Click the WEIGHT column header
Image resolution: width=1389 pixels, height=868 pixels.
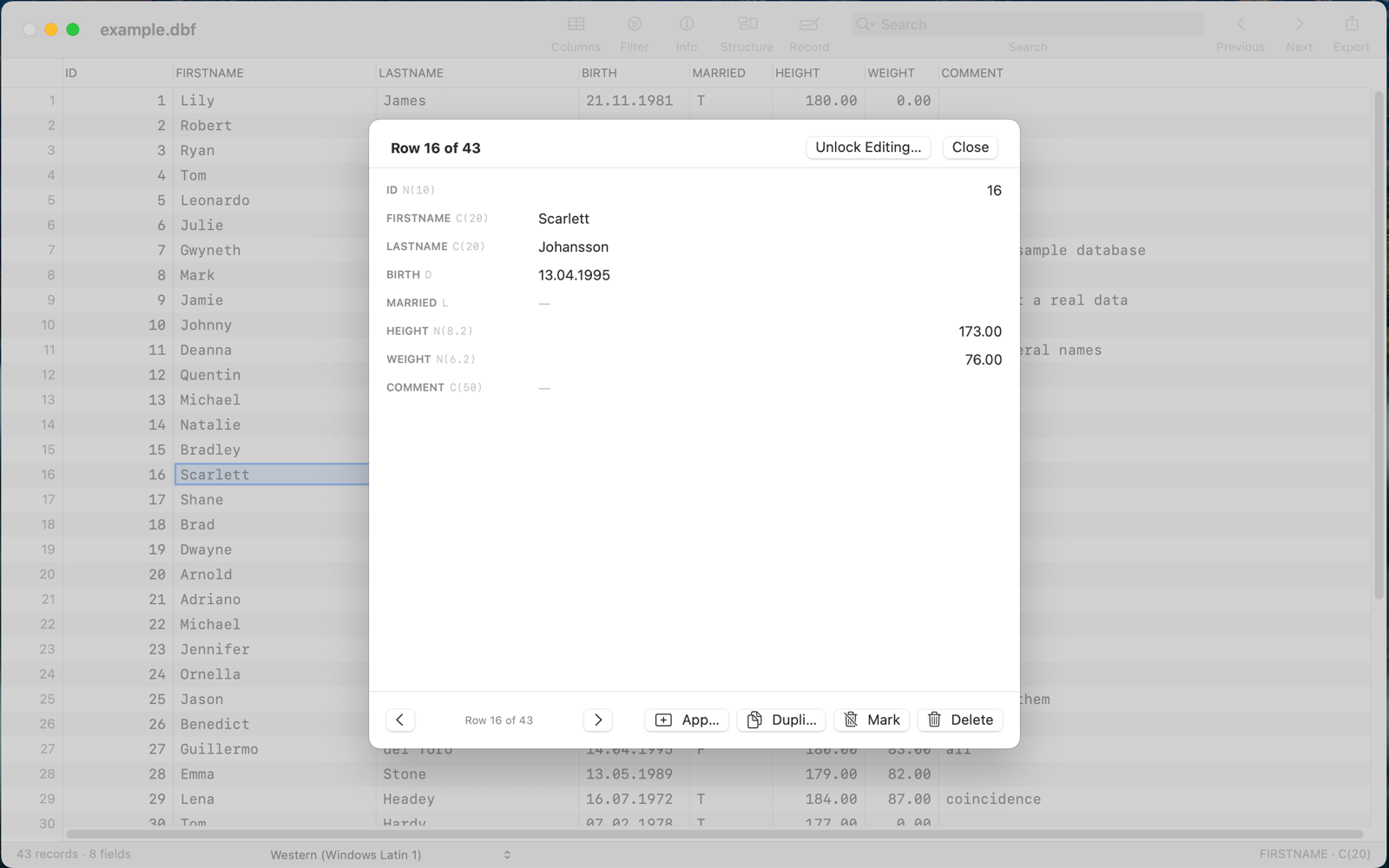click(901, 73)
